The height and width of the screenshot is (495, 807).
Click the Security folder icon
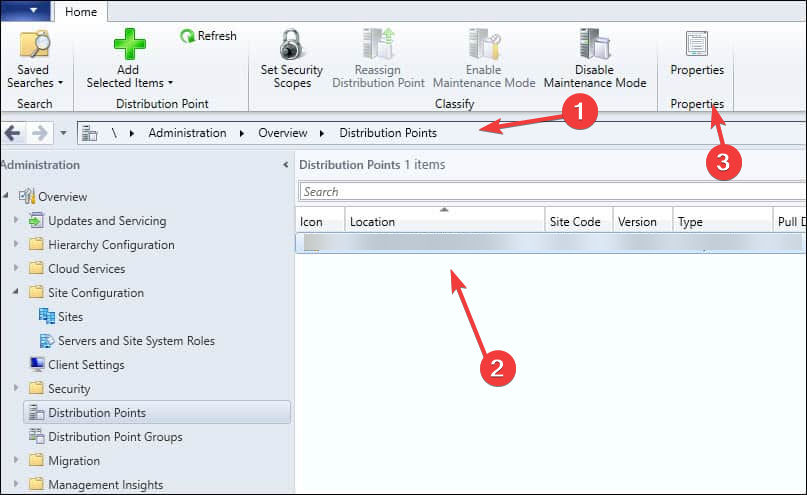(37, 388)
